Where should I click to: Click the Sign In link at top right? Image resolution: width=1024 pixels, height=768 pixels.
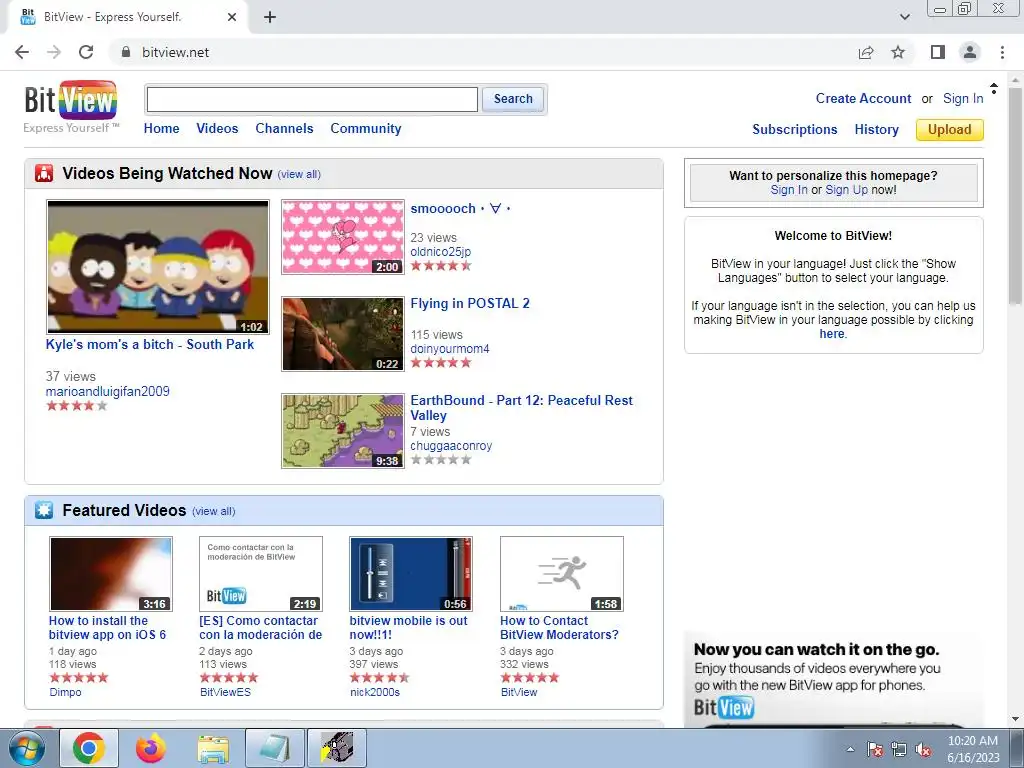pyautogui.click(x=963, y=98)
